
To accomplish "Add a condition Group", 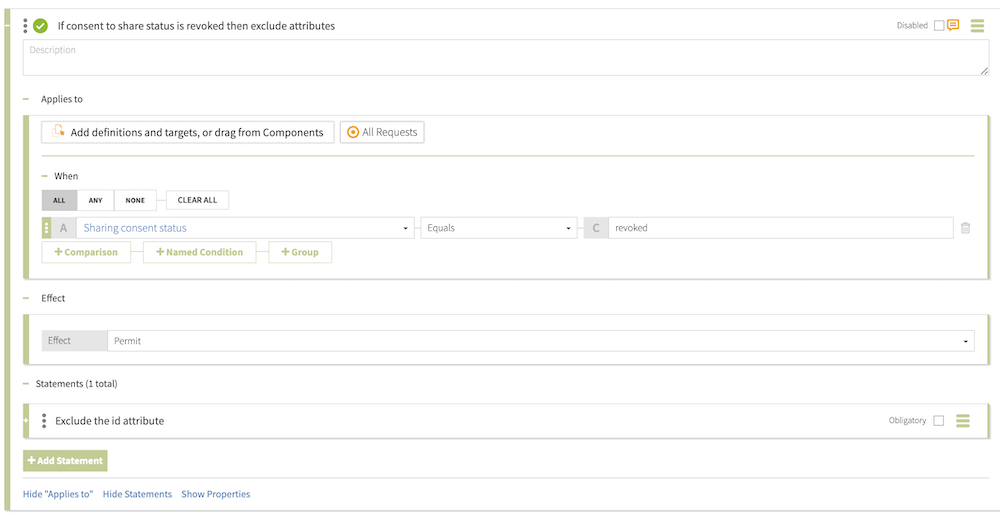I will click(300, 252).
